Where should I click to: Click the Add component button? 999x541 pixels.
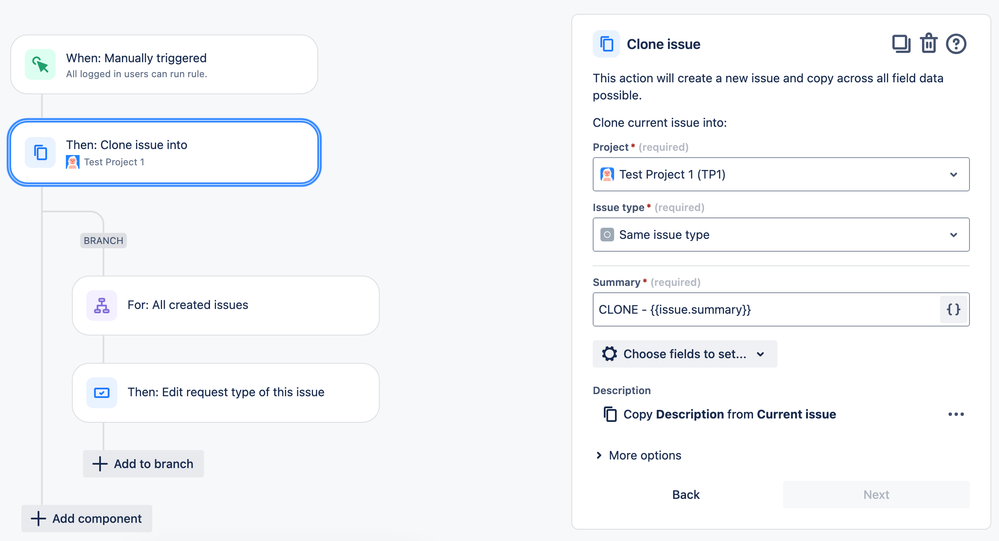(87, 519)
